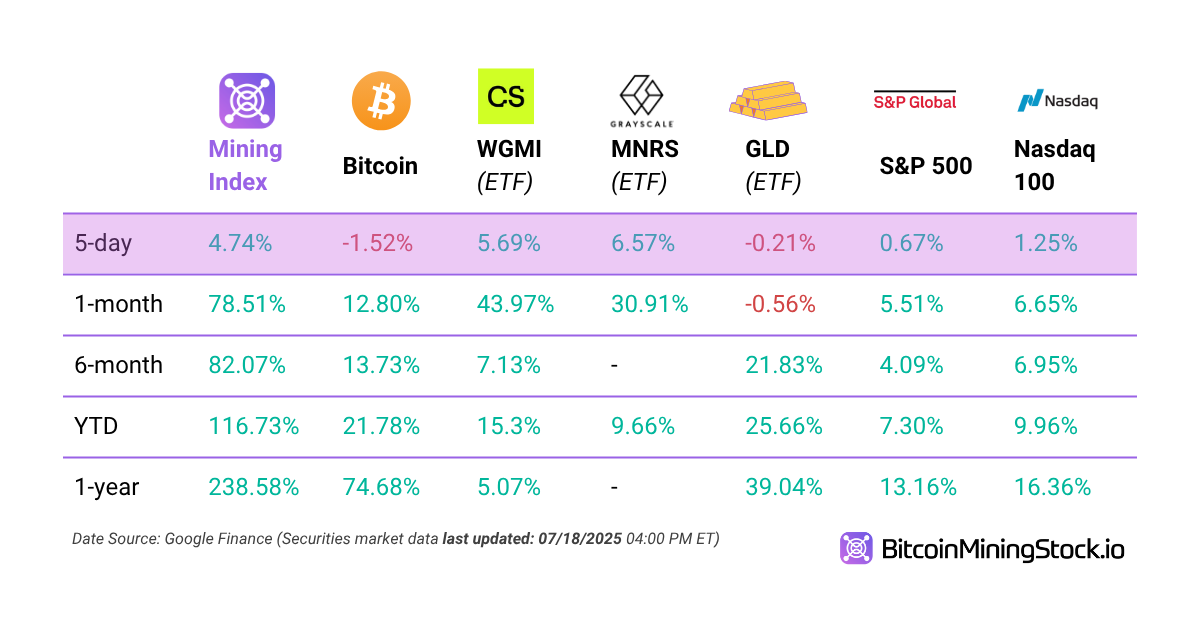Image resolution: width=1200 pixels, height=630 pixels.
Task: Click the Nasdaq 100 column header
Action: point(1054,165)
